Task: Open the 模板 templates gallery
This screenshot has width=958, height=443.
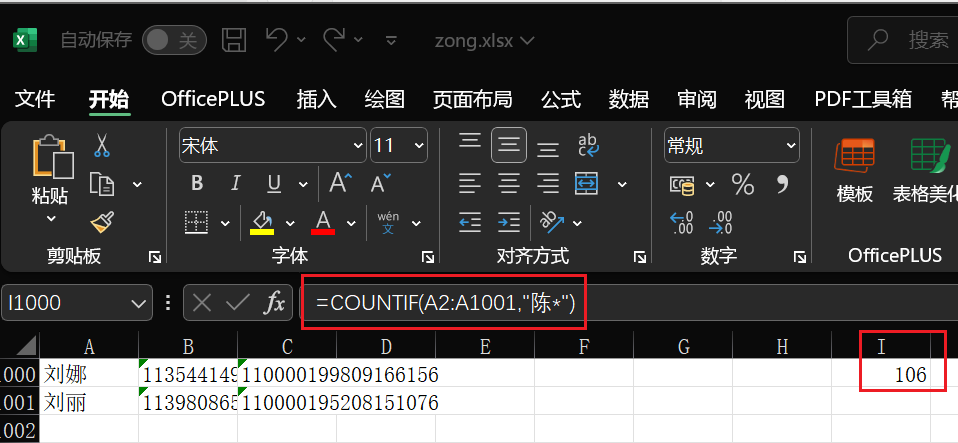Action: coord(855,170)
